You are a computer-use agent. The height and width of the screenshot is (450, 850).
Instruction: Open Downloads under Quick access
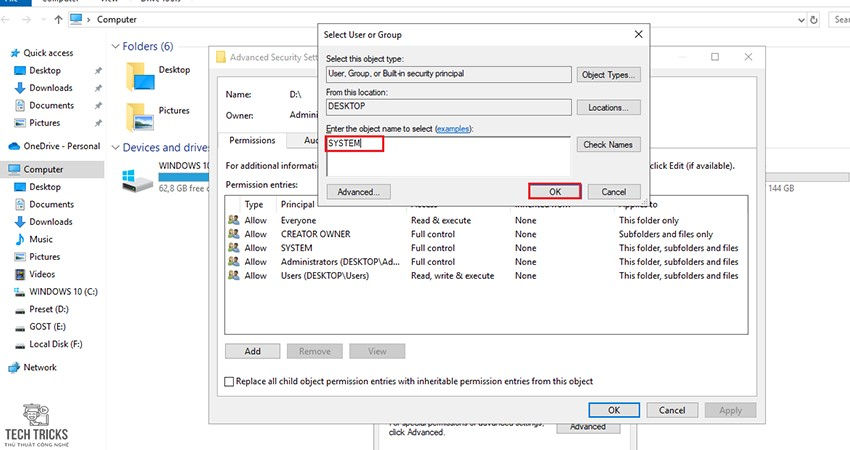pyautogui.click(x=50, y=88)
